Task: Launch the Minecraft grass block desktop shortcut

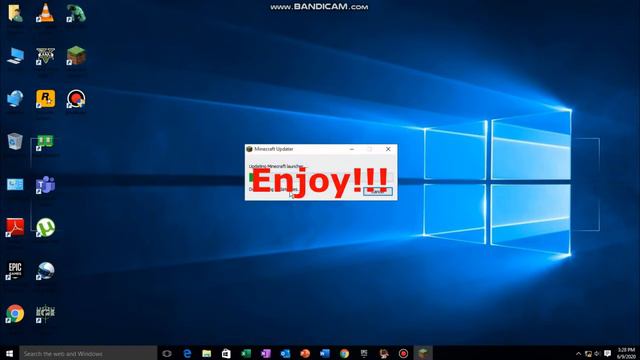Action: pos(76,56)
